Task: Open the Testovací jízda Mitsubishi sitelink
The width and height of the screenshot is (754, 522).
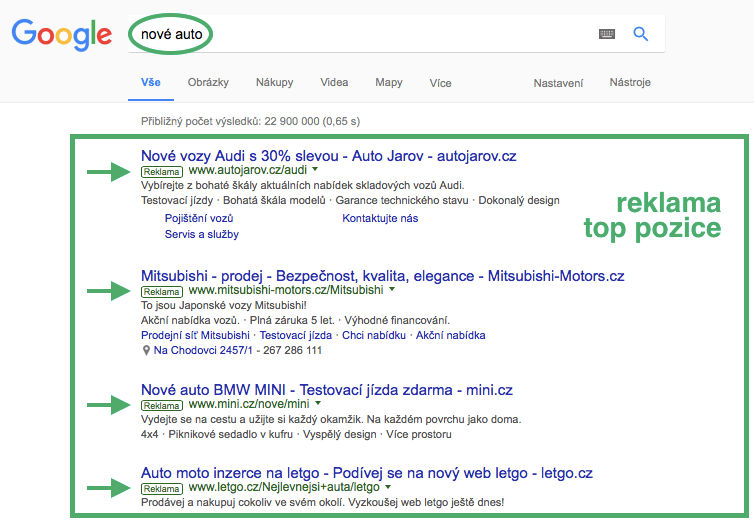Action: [x=297, y=335]
